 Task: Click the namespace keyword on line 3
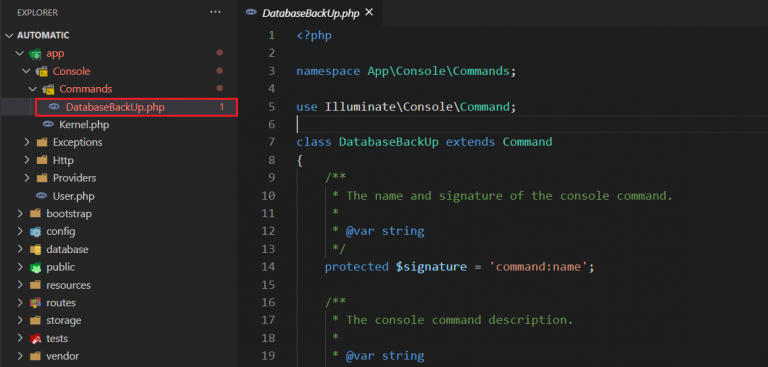coord(328,71)
